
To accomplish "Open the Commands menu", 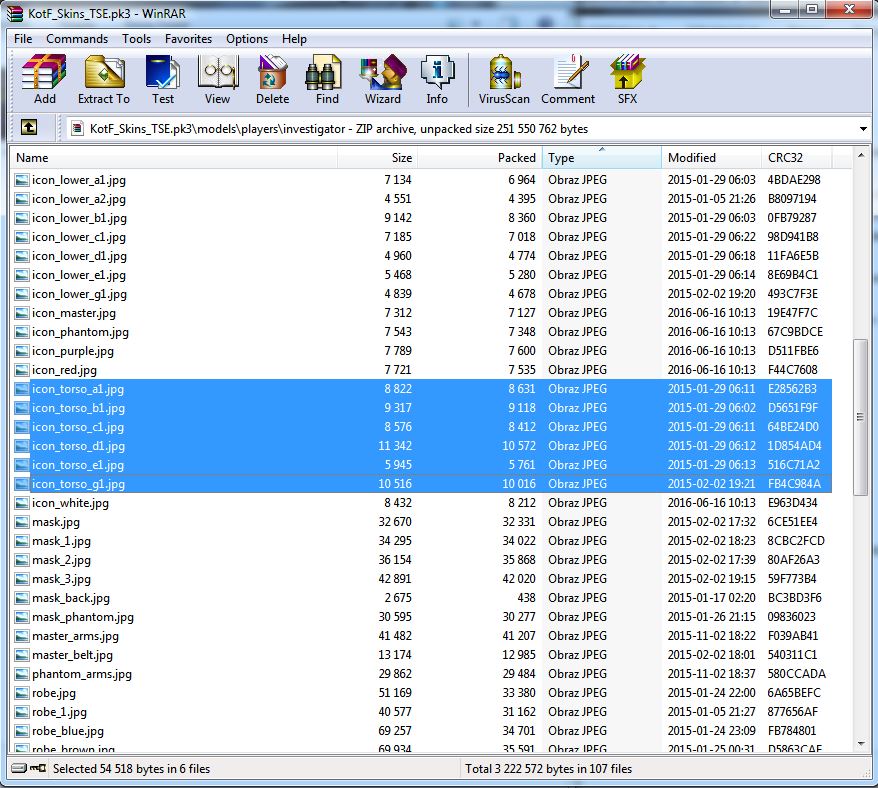I will click(77, 39).
